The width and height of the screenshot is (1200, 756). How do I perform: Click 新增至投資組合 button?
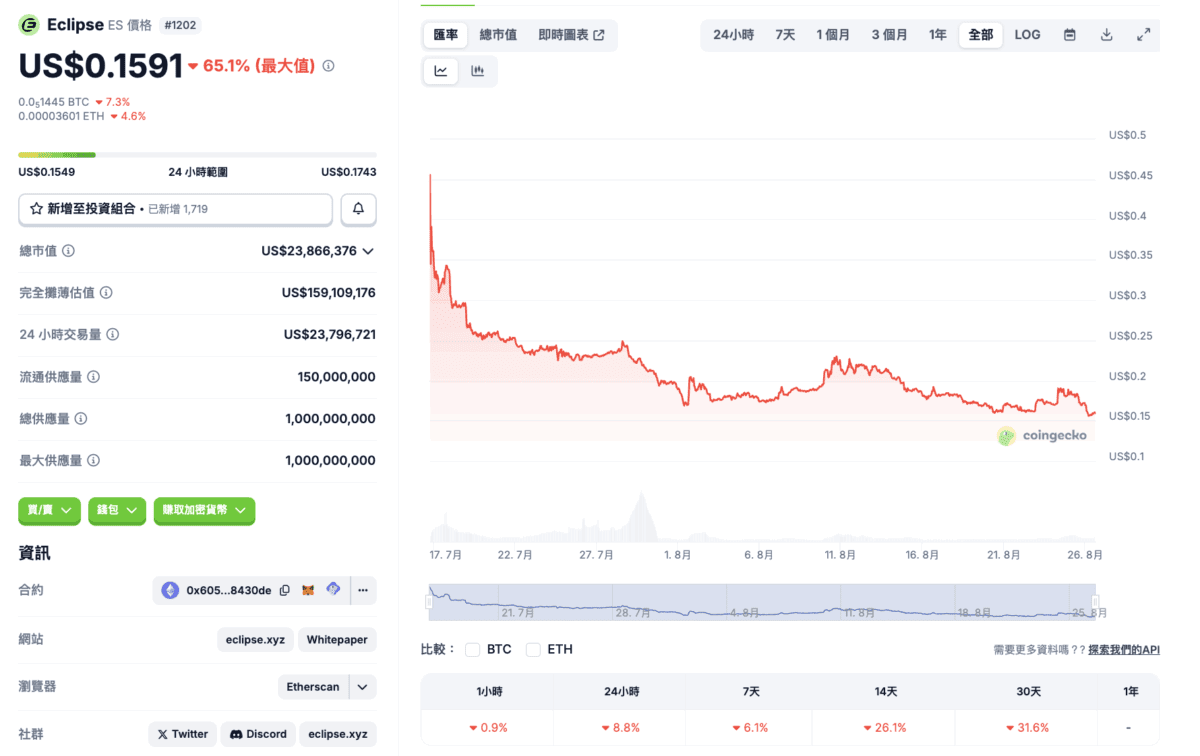point(176,209)
